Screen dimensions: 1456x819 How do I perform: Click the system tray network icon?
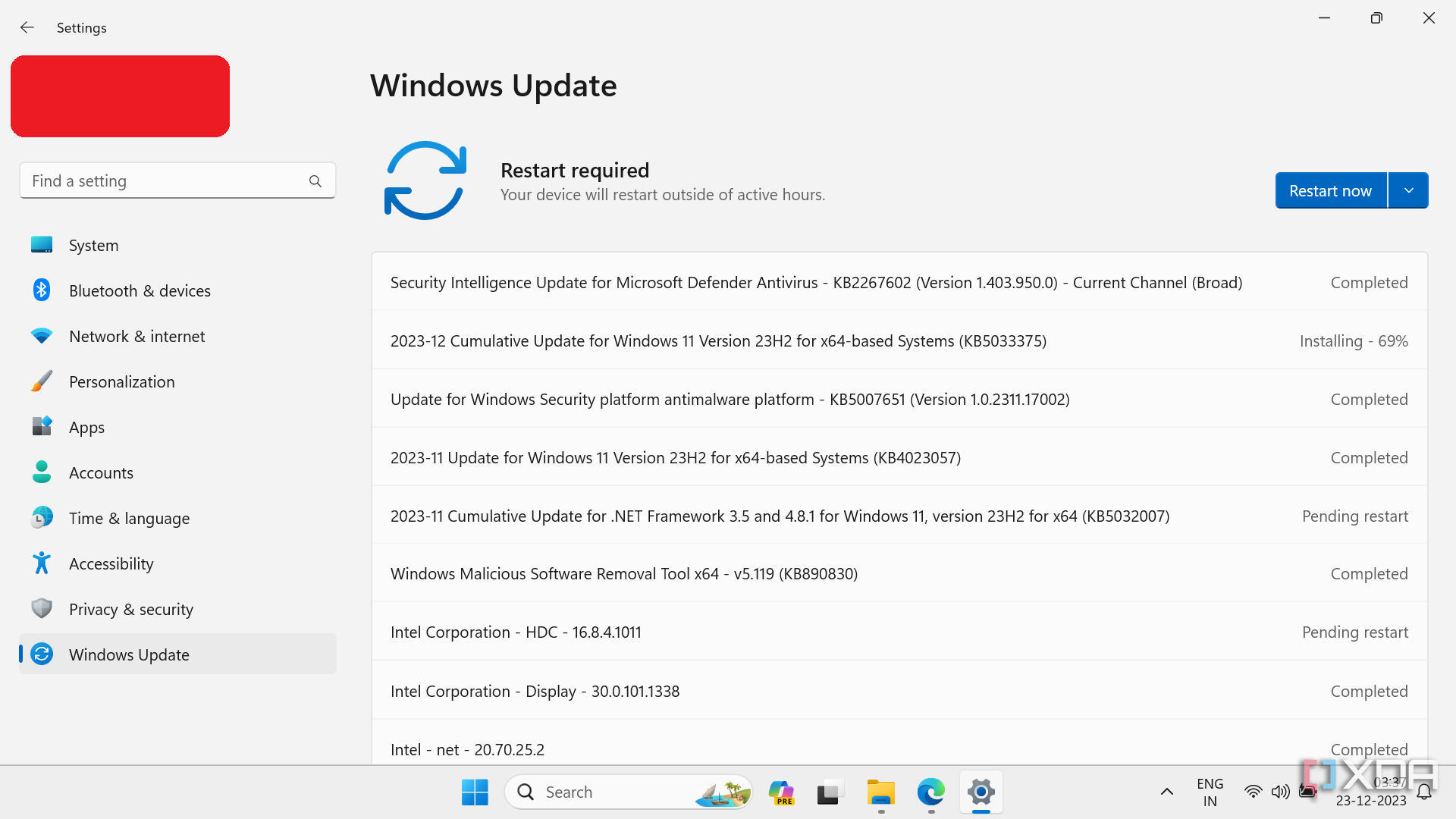click(1252, 791)
